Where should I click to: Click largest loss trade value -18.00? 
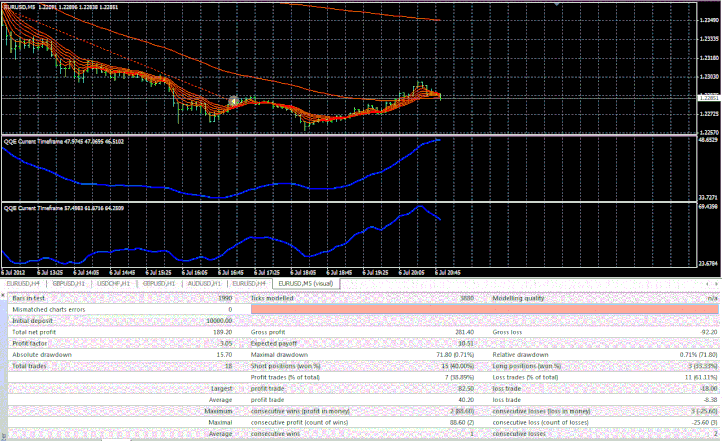709,389
